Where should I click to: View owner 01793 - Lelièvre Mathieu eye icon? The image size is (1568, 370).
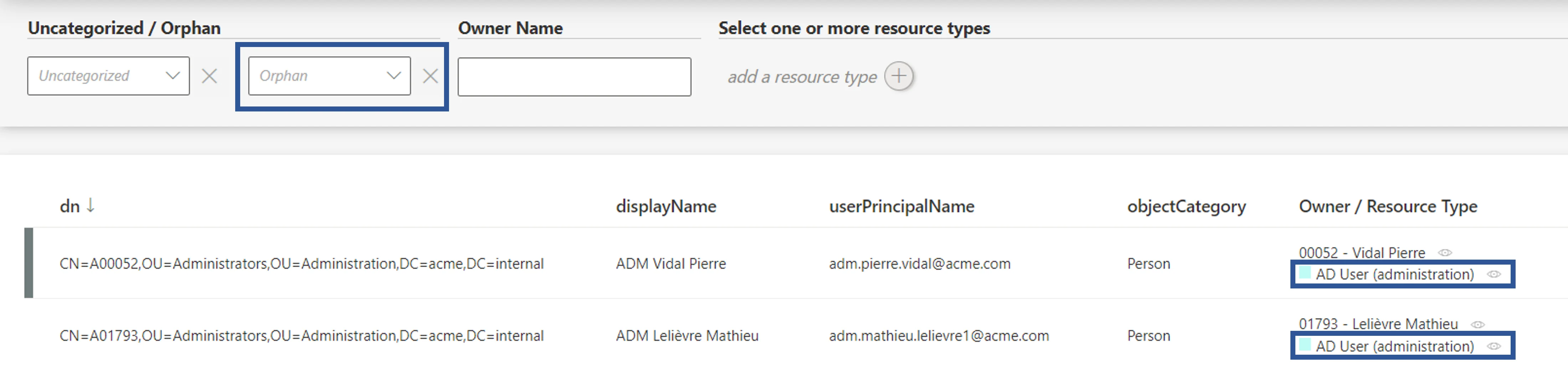pos(1478,324)
